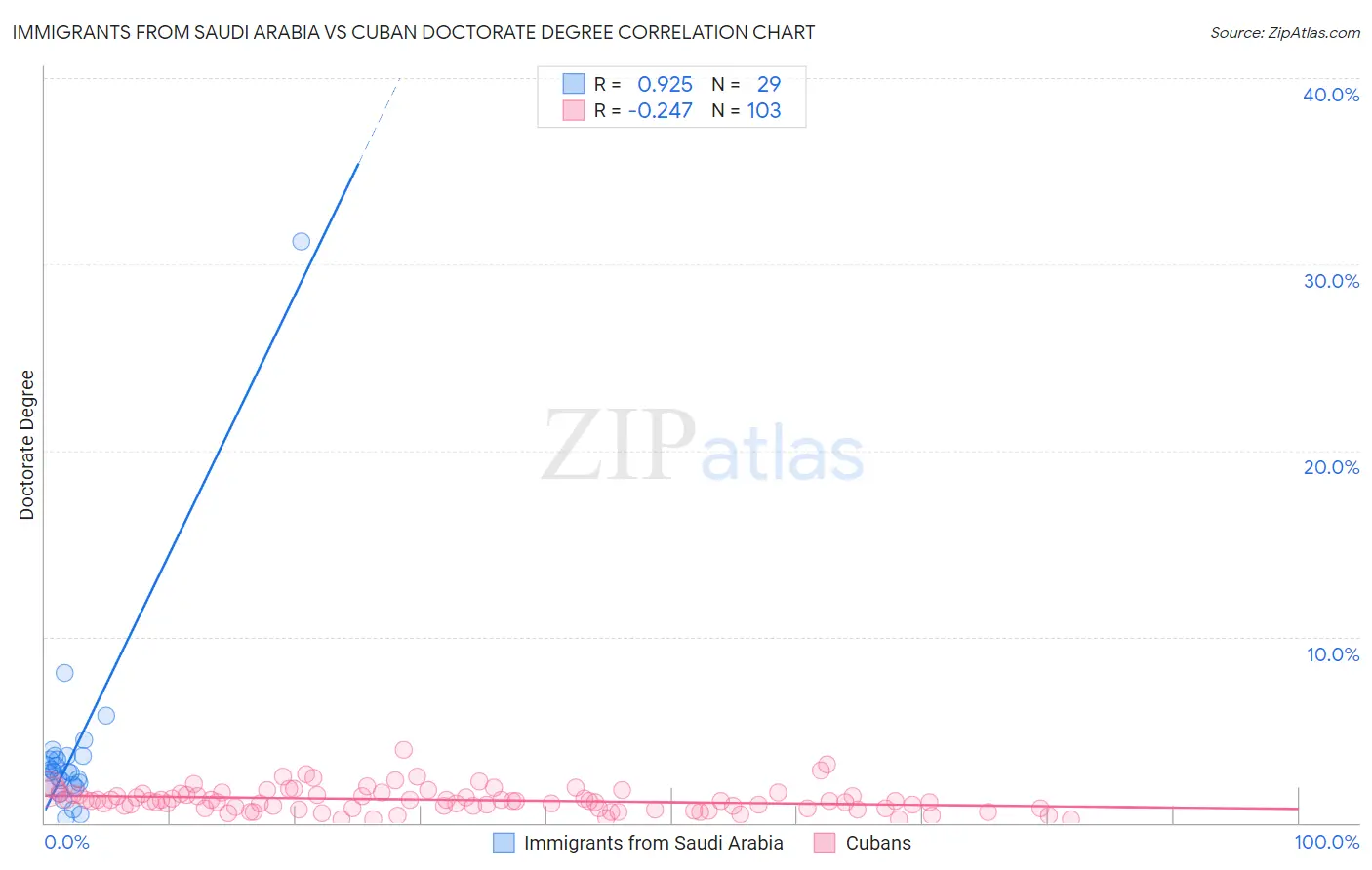1372x870 pixels.
Task: Click the blue swatch beside R = 0.925
Action: coord(573,84)
